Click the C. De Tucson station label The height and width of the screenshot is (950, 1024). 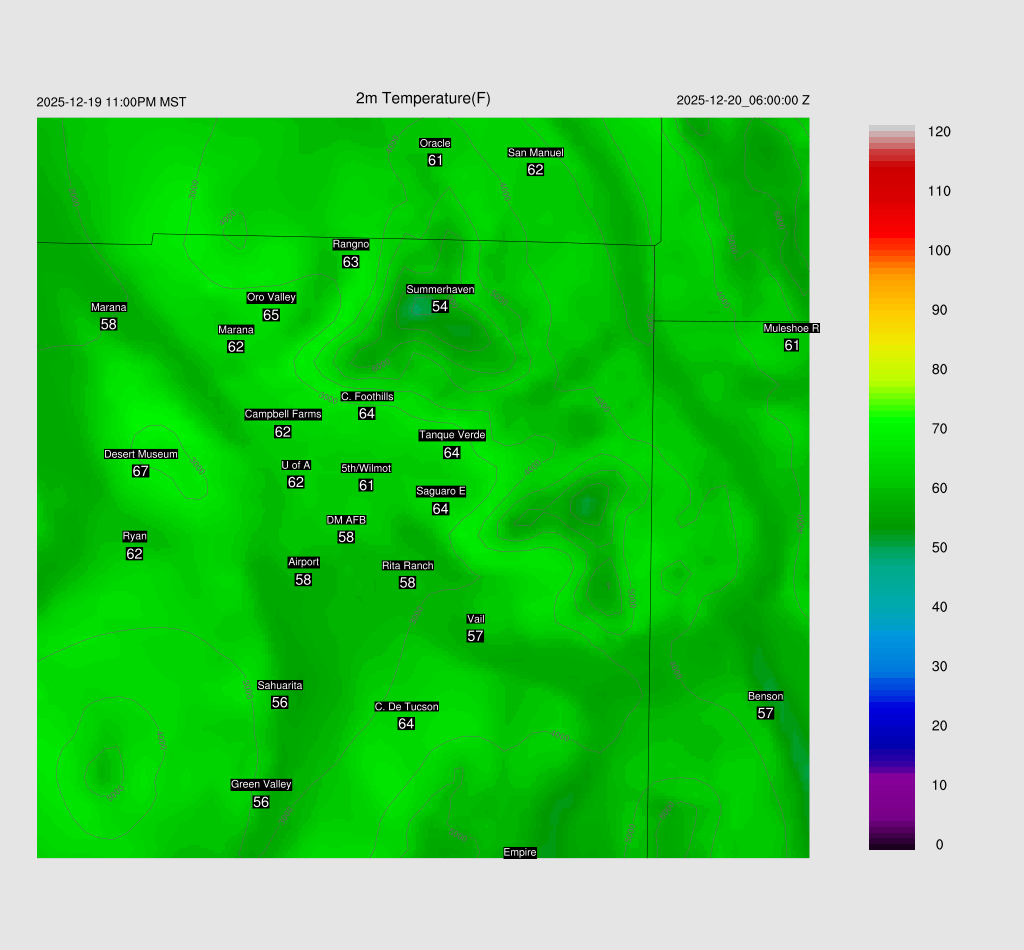click(406, 707)
